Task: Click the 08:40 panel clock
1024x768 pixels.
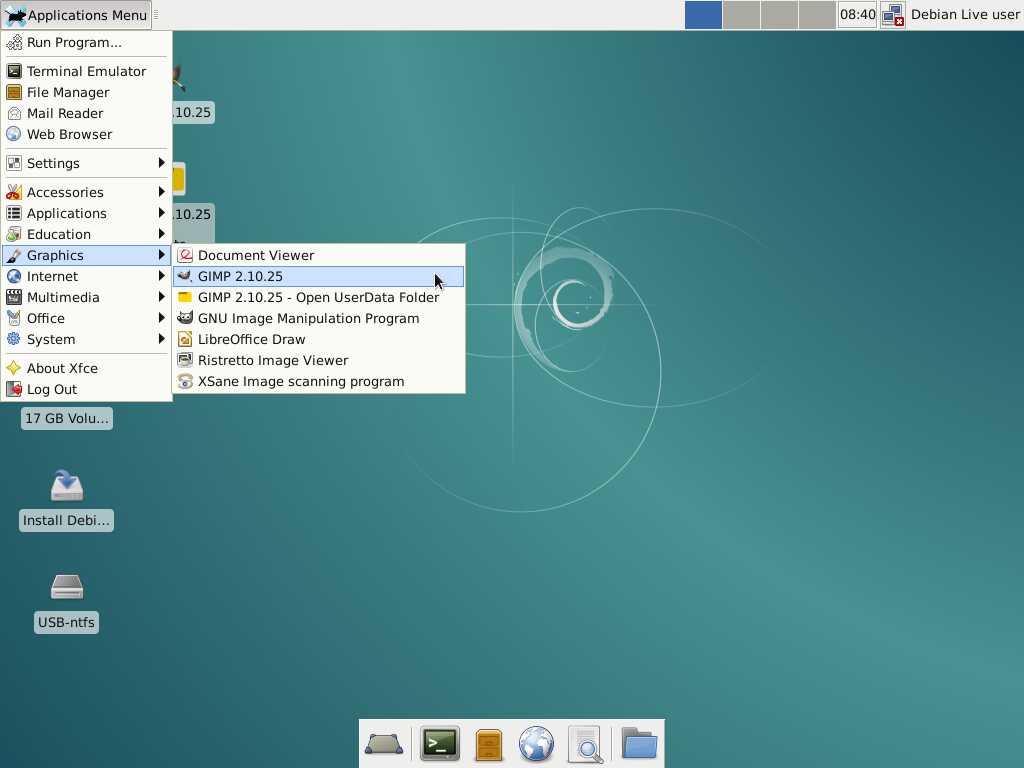Action: (x=857, y=15)
